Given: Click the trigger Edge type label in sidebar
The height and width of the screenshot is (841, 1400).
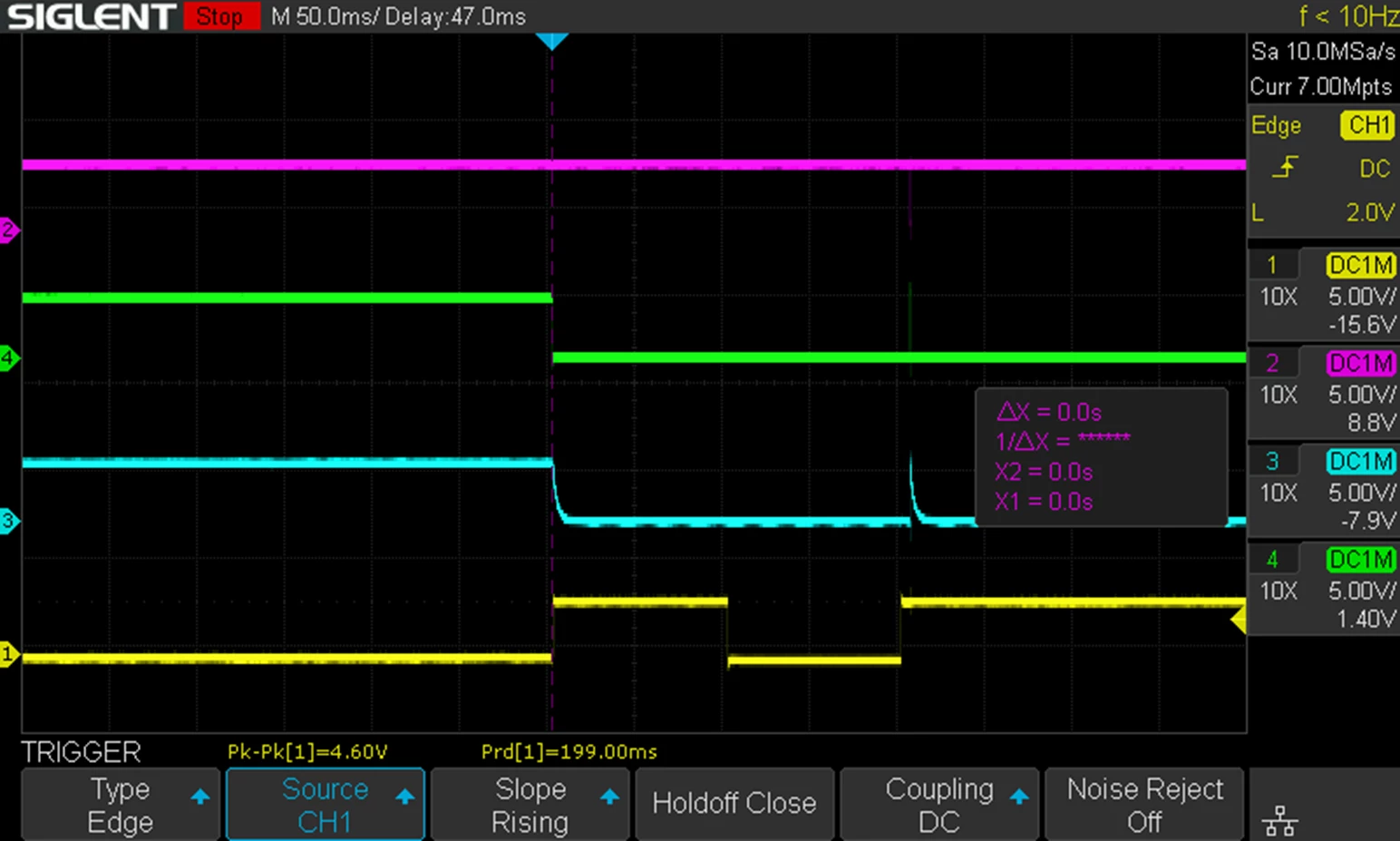Looking at the screenshot, I should (1276, 125).
